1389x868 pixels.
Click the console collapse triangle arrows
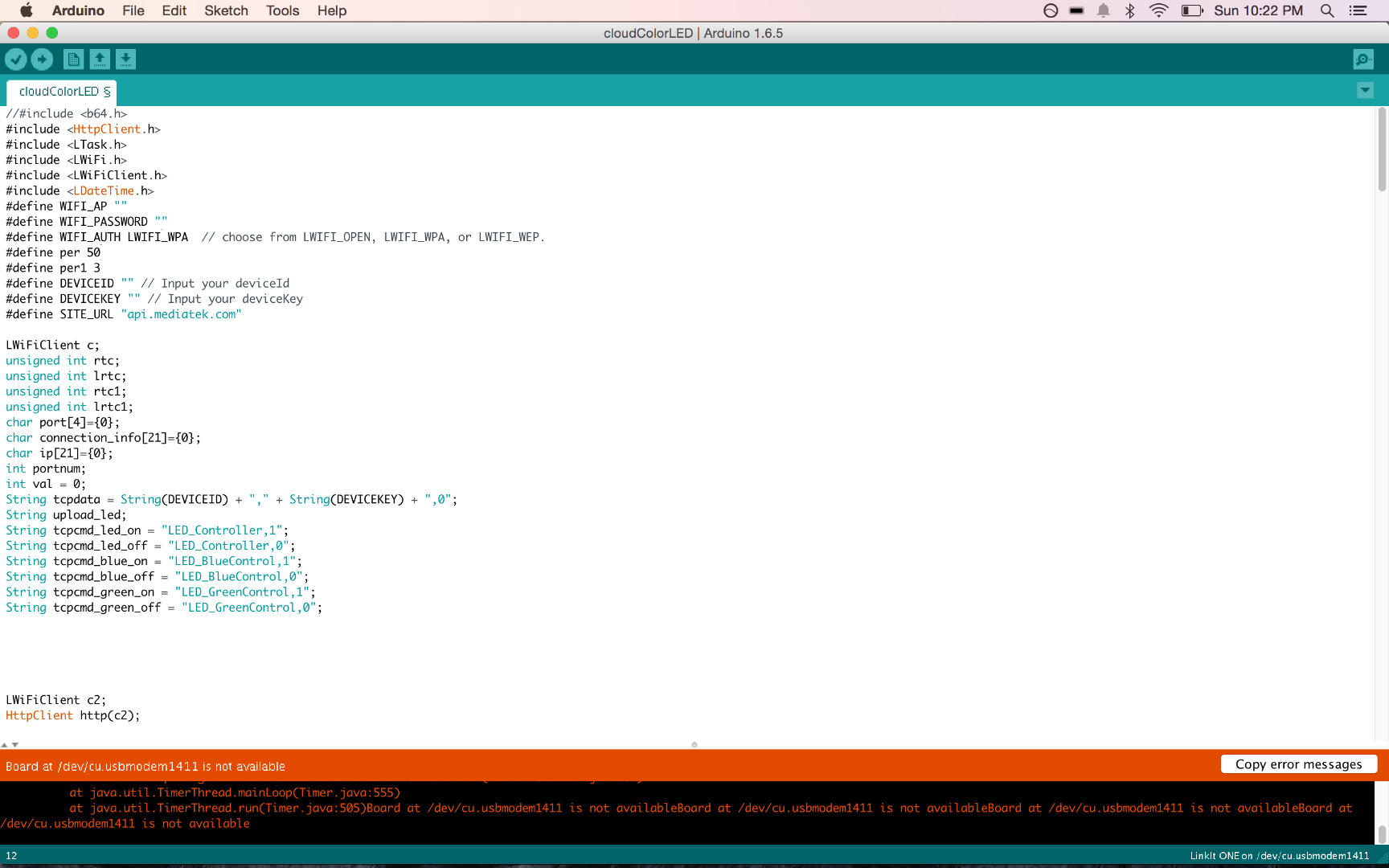10,745
